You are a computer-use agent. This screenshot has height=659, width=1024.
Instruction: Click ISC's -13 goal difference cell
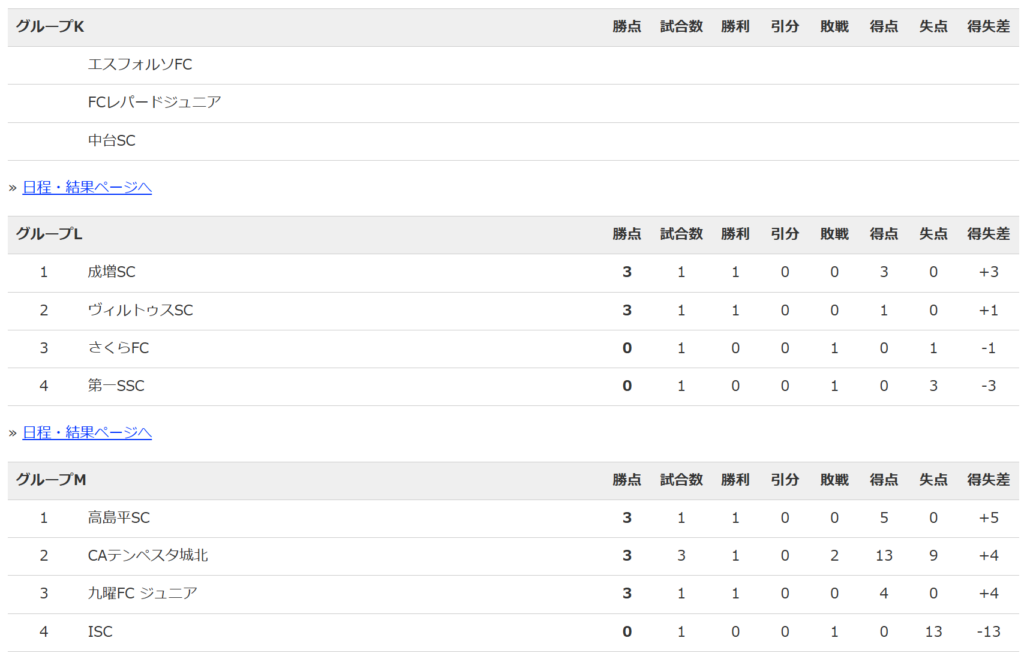pyautogui.click(x=988, y=631)
